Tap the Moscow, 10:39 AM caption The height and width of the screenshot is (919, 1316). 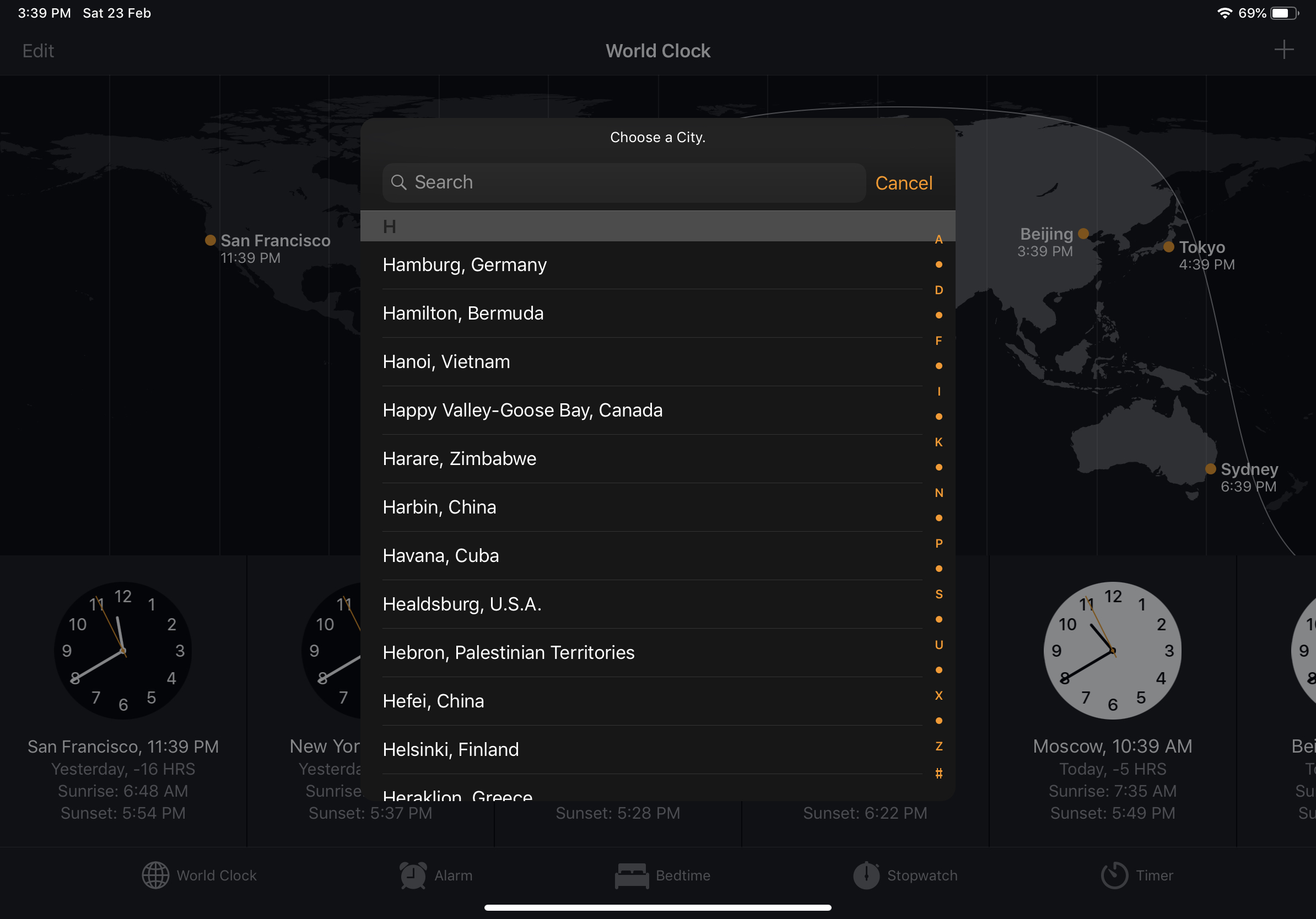(1112, 746)
